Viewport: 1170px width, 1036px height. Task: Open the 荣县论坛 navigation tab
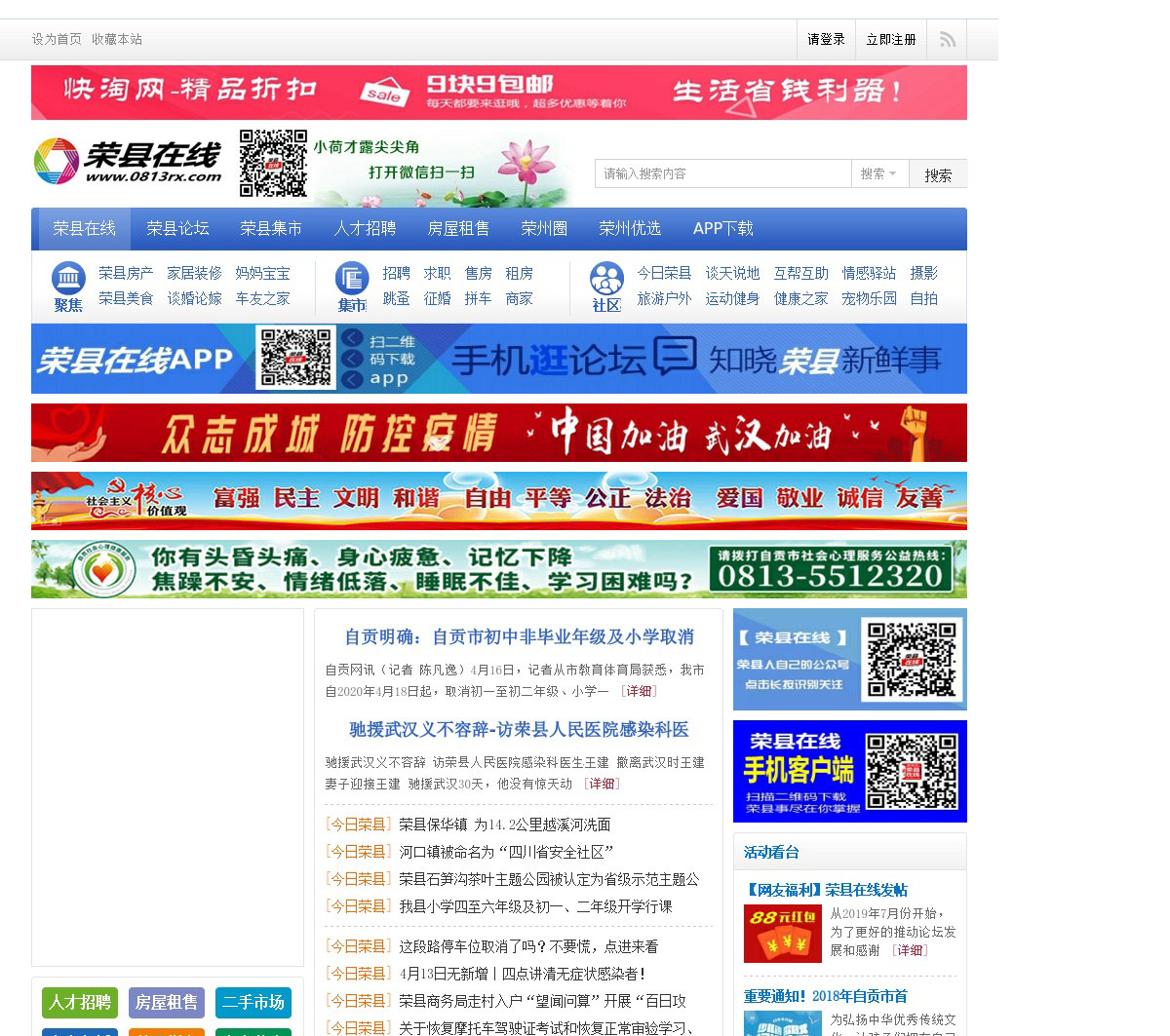(177, 228)
